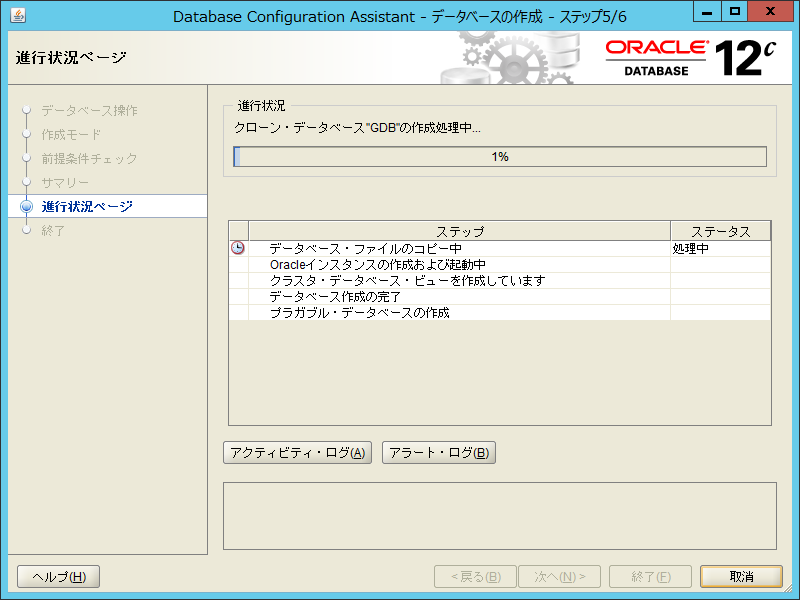Select データベース操作 step in sidebar
The width and height of the screenshot is (800, 600).
(89, 111)
